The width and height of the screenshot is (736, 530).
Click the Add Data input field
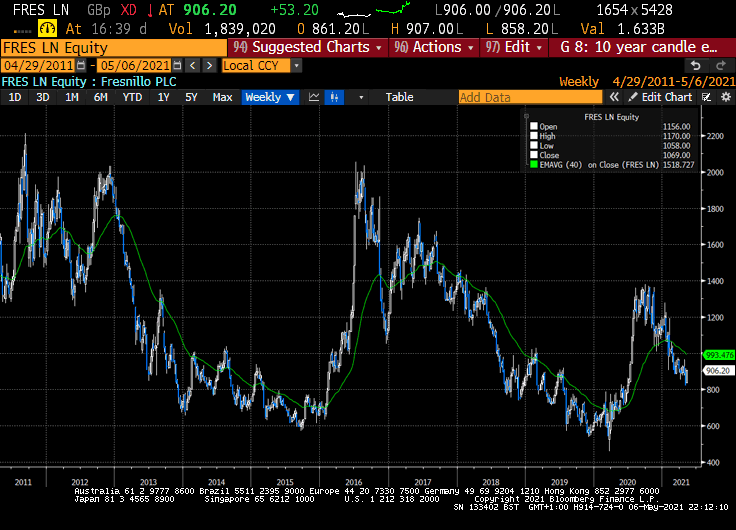530,97
